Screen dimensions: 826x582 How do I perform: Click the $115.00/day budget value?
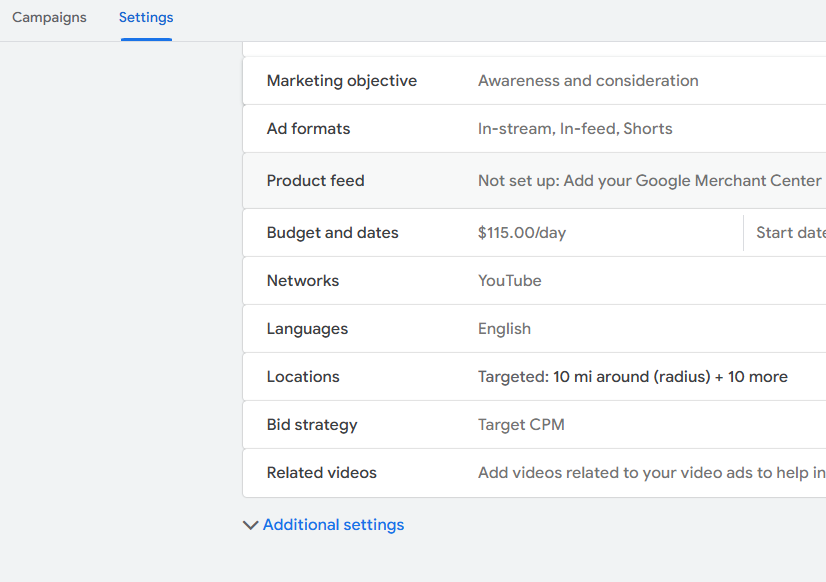pyautogui.click(x=521, y=233)
